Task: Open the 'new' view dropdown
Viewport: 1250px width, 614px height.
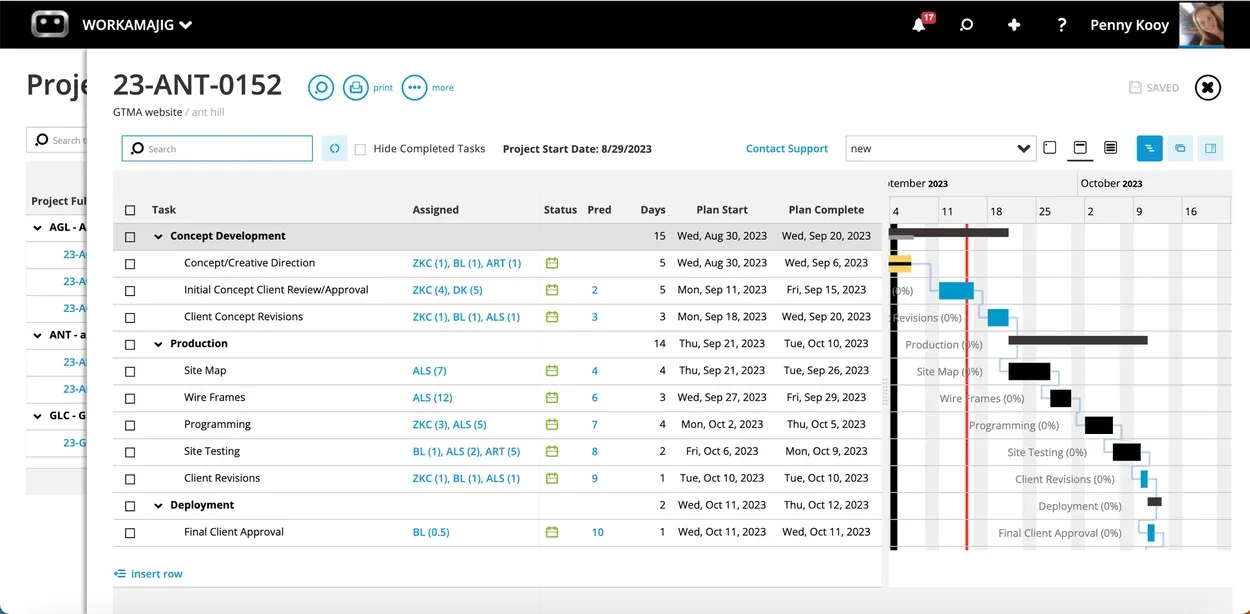Action: 940,149
